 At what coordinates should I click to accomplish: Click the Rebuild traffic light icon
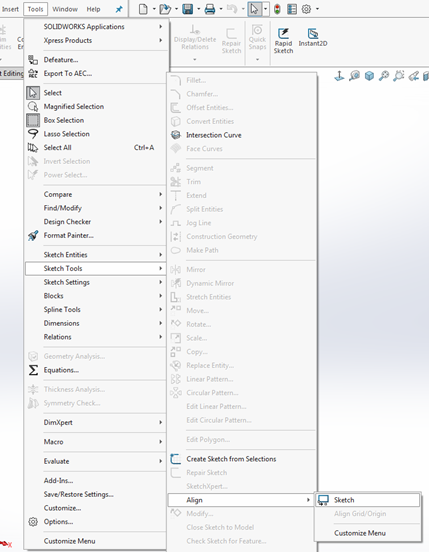[277, 9]
